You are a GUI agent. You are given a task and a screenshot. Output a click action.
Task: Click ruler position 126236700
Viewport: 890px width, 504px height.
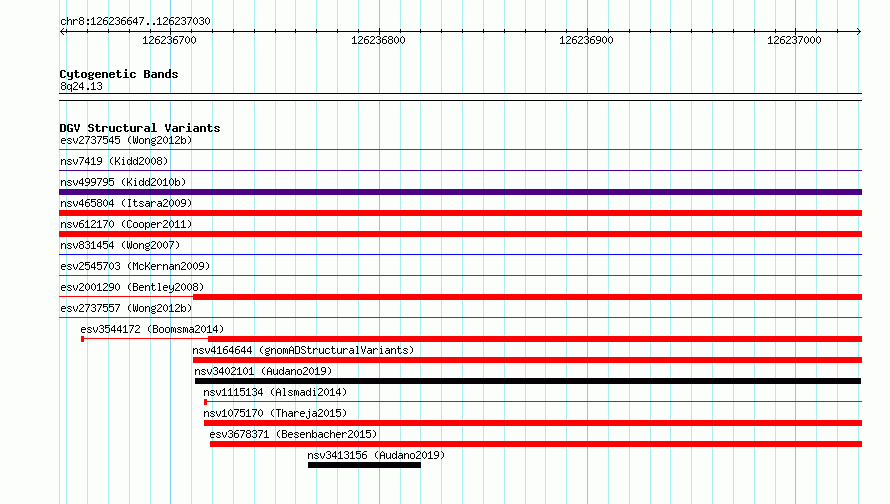pyautogui.click(x=169, y=40)
